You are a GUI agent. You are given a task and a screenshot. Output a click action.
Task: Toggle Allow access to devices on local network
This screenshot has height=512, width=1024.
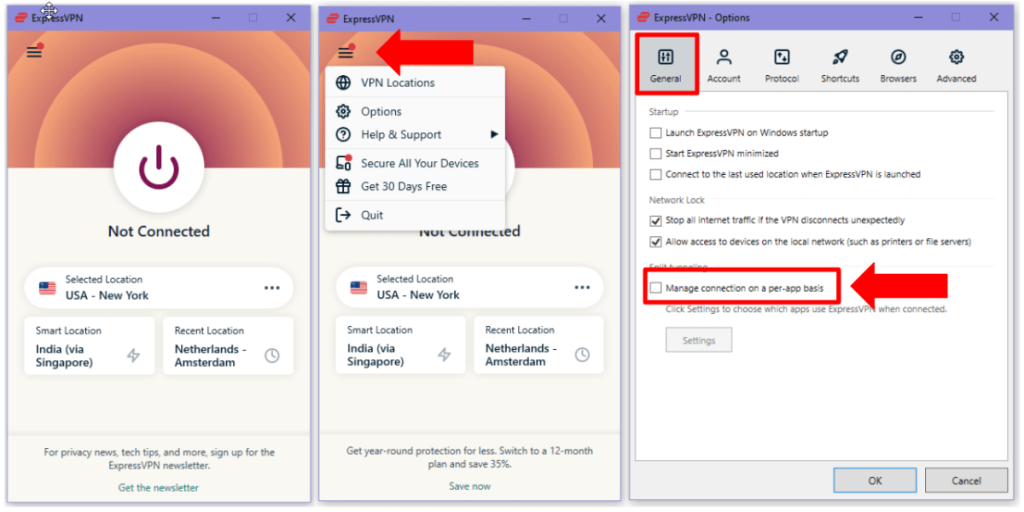[x=656, y=242]
